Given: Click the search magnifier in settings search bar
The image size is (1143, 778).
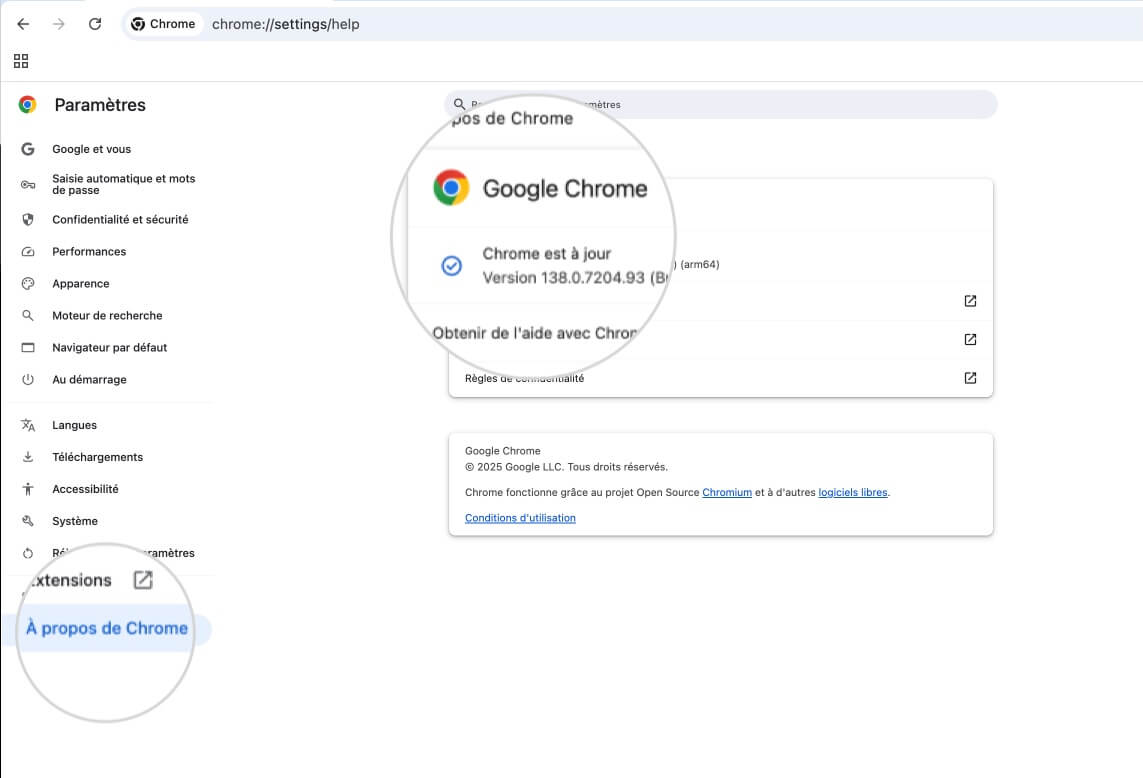Looking at the screenshot, I should tap(459, 104).
